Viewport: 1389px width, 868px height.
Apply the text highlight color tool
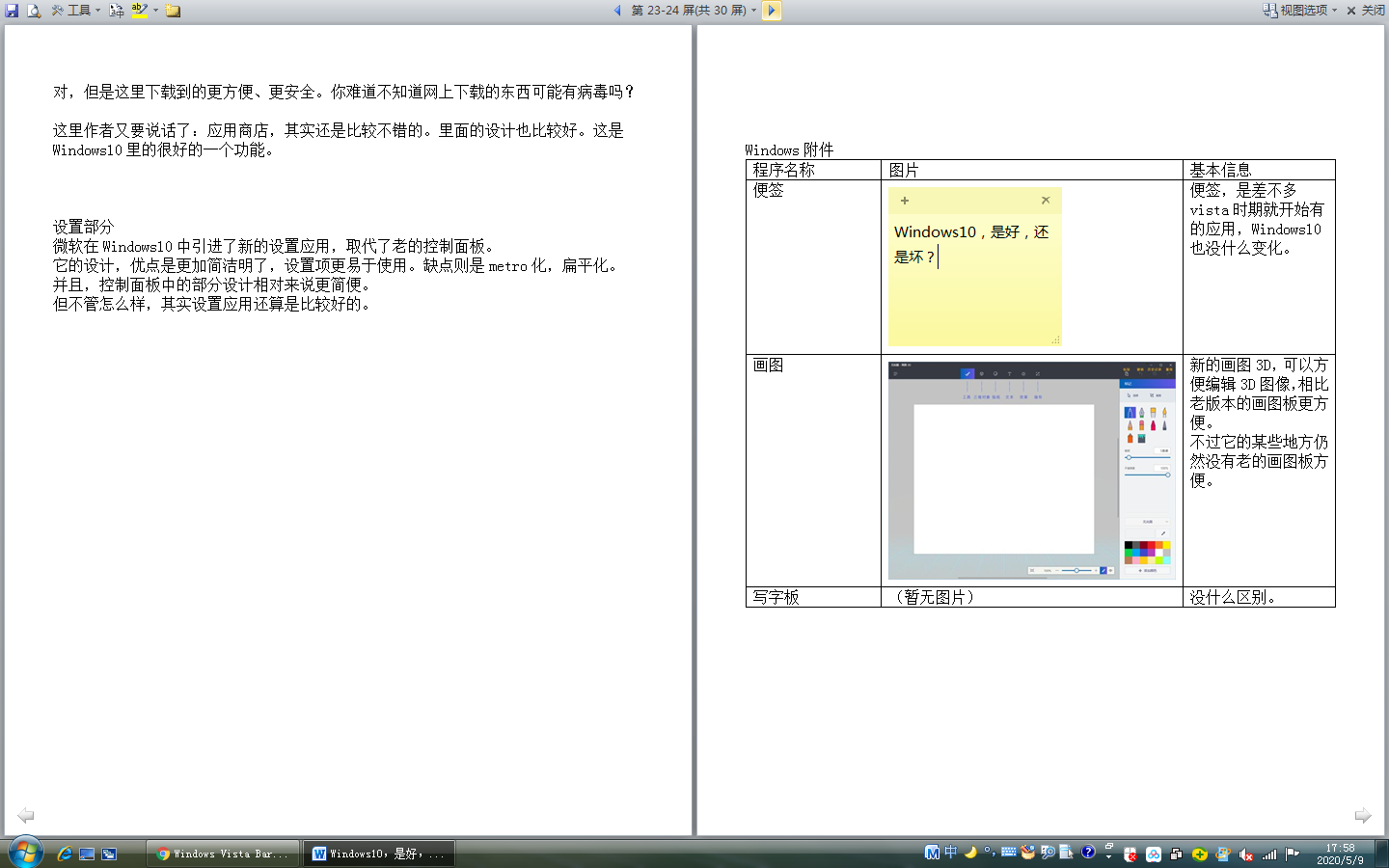coord(140,11)
